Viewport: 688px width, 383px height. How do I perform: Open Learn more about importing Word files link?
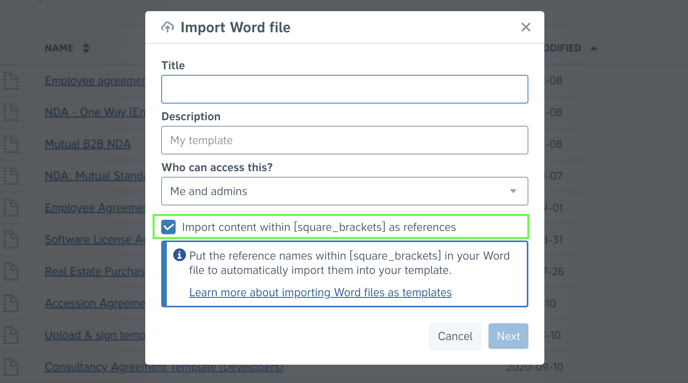pyautogui.click(x=320, y=293)
